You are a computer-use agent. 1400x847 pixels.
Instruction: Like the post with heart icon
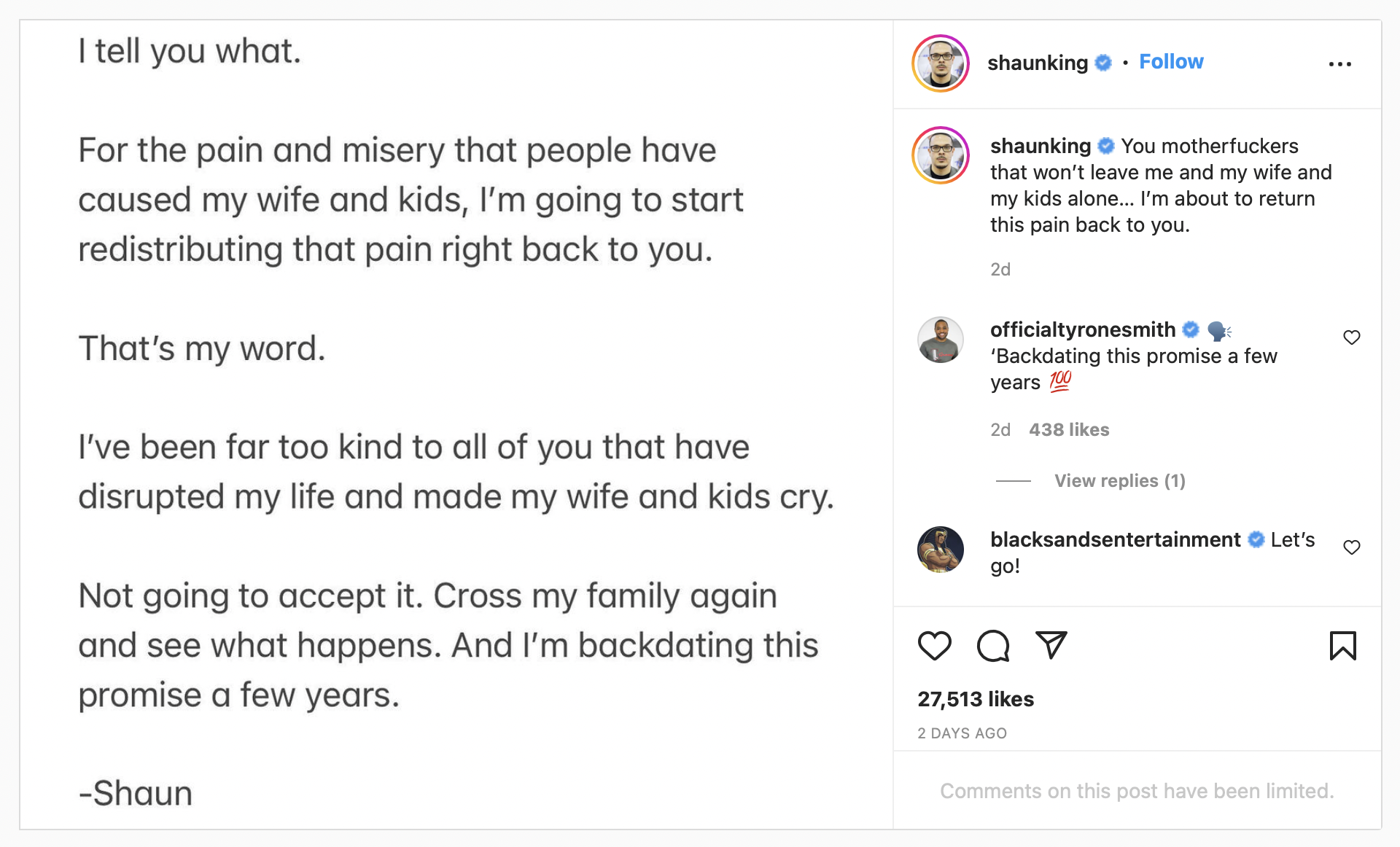click(x=934, y=646)
